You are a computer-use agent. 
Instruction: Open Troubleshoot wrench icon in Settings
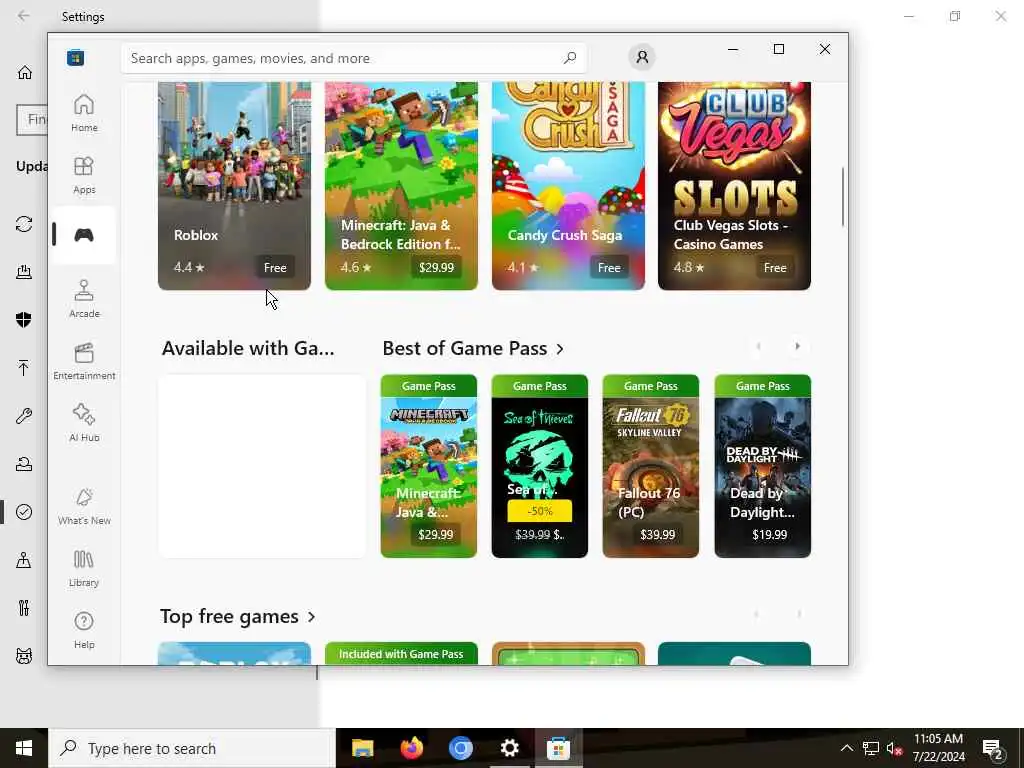click(x=24, y=416)
